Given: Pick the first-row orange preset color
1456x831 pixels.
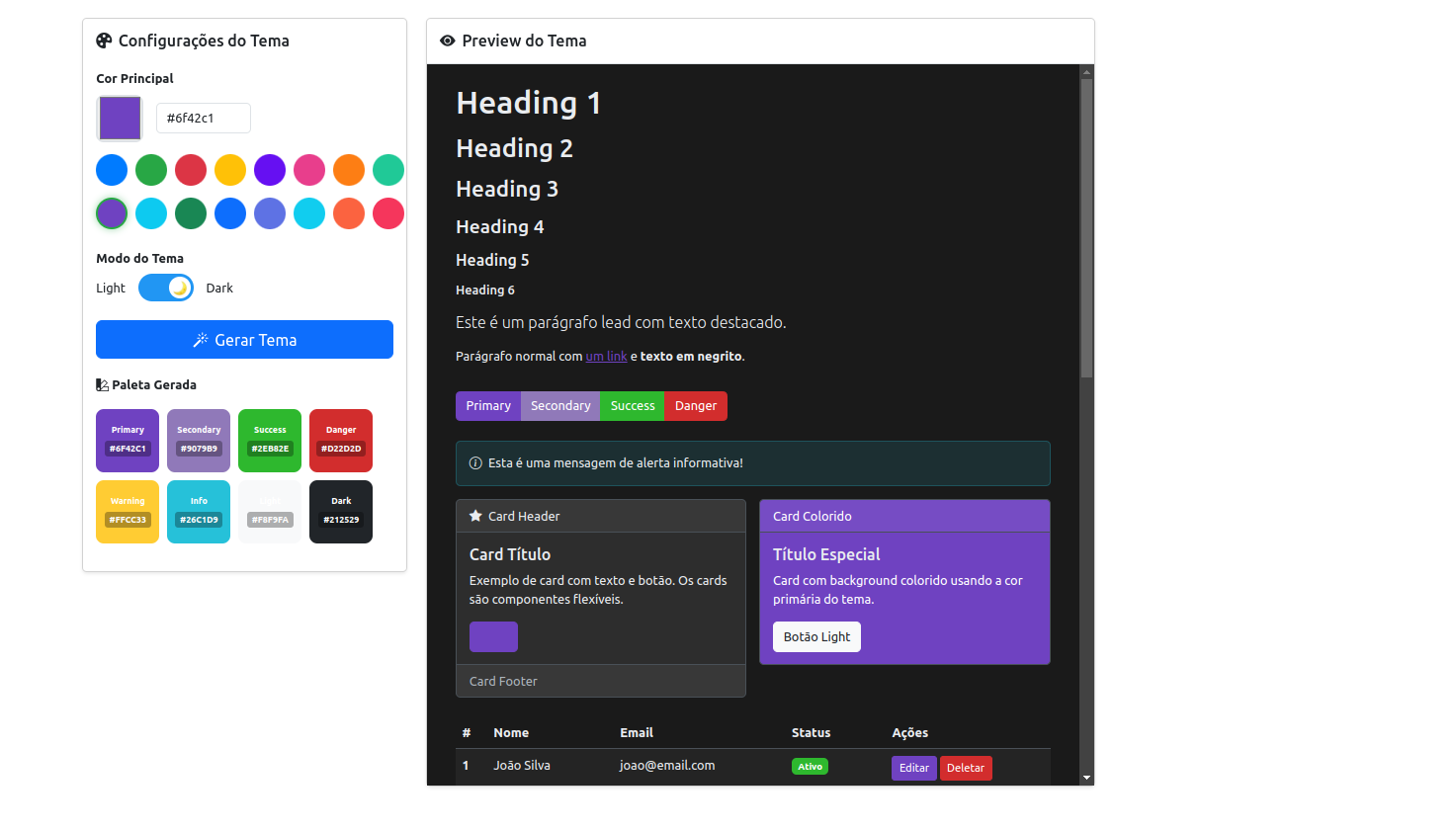Looking at the screenshot, I should tap(349, 170).
